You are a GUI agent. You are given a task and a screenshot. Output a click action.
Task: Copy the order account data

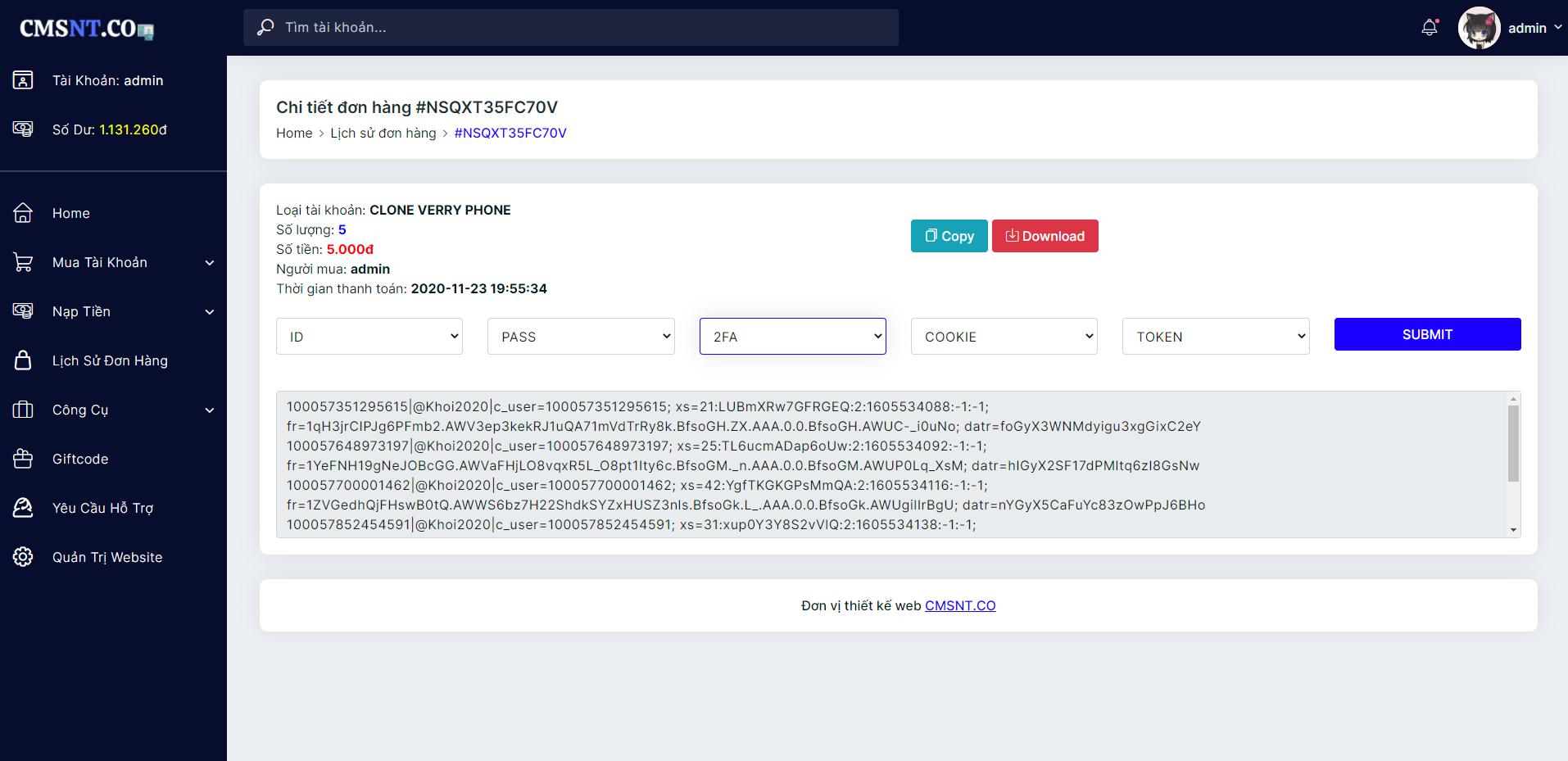tap(949, 236)
